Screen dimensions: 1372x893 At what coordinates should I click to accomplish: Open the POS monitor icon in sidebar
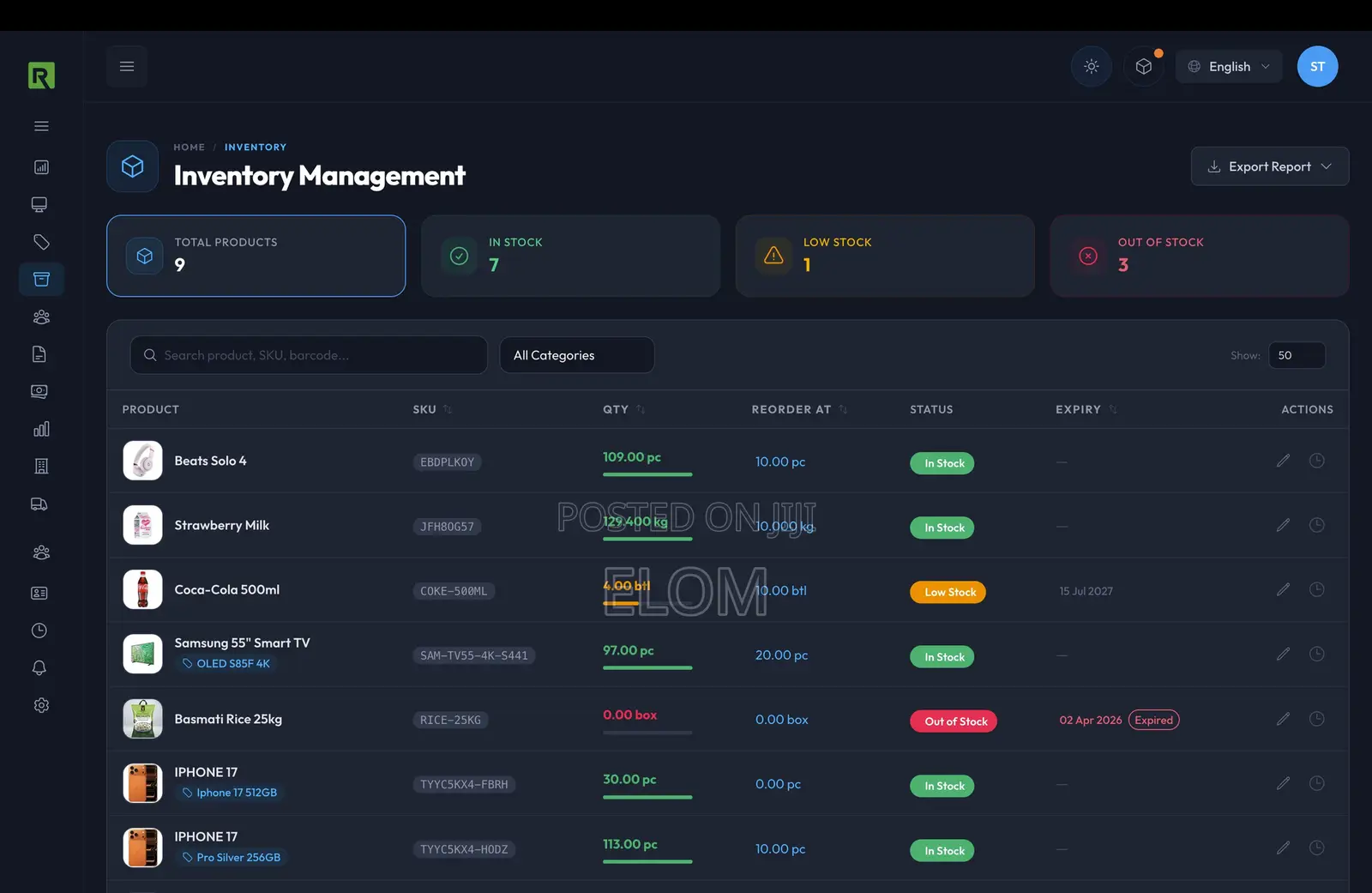[x=39, y=204]
